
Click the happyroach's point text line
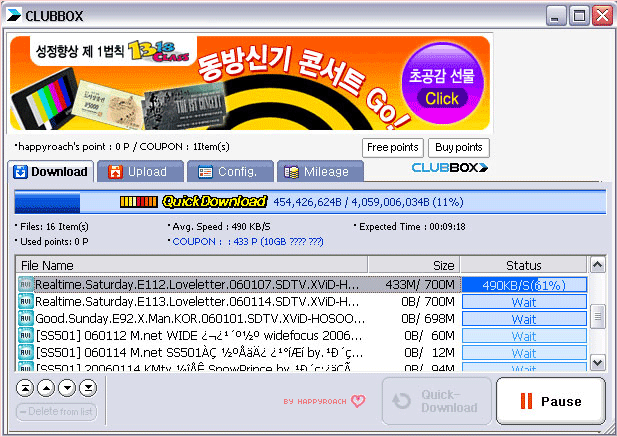coord(123,147)
